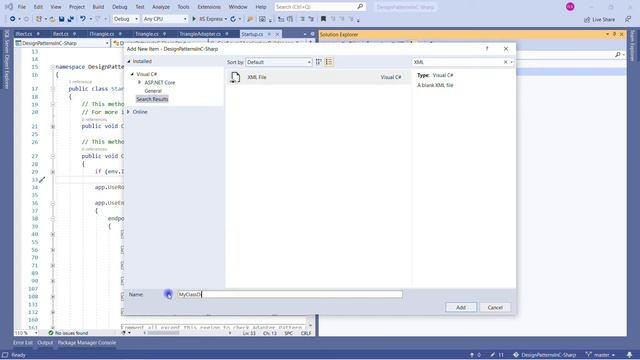
Task: Select the General template category
Action: [153, 91]
